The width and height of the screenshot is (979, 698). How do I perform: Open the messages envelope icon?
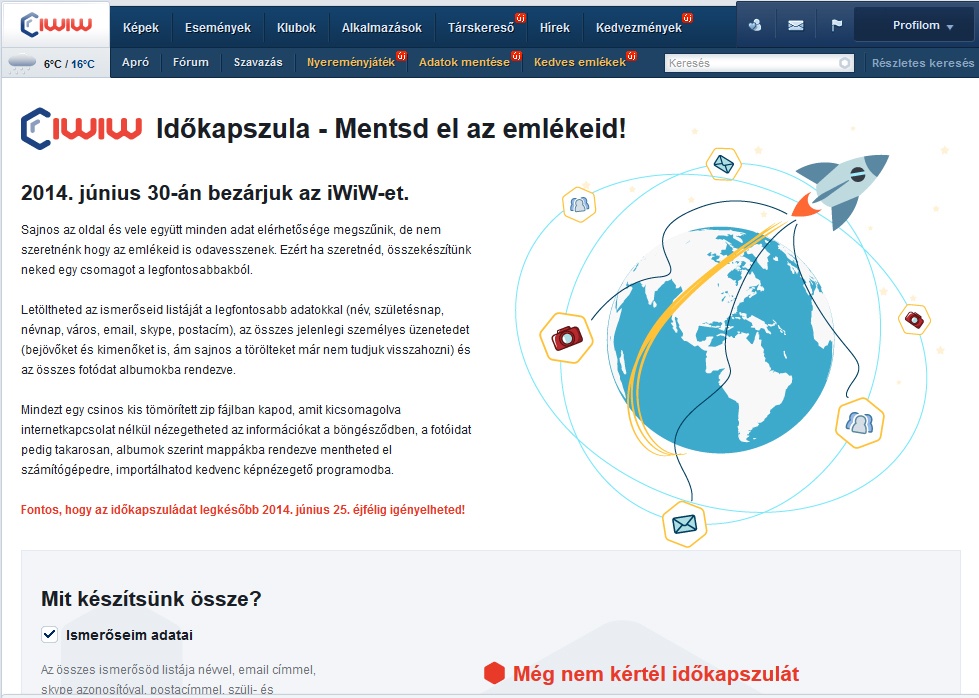795,26
